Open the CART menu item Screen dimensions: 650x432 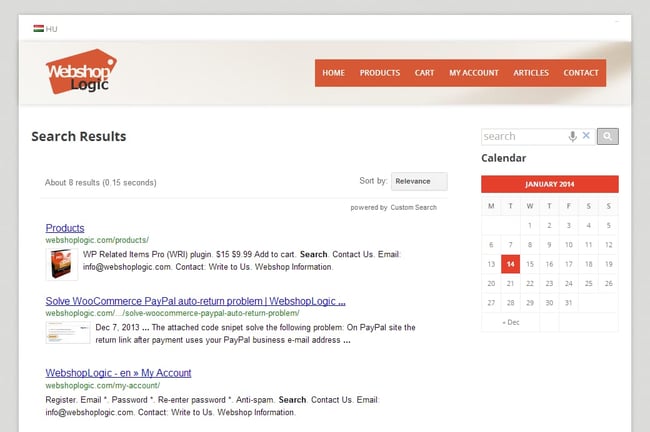424,73
